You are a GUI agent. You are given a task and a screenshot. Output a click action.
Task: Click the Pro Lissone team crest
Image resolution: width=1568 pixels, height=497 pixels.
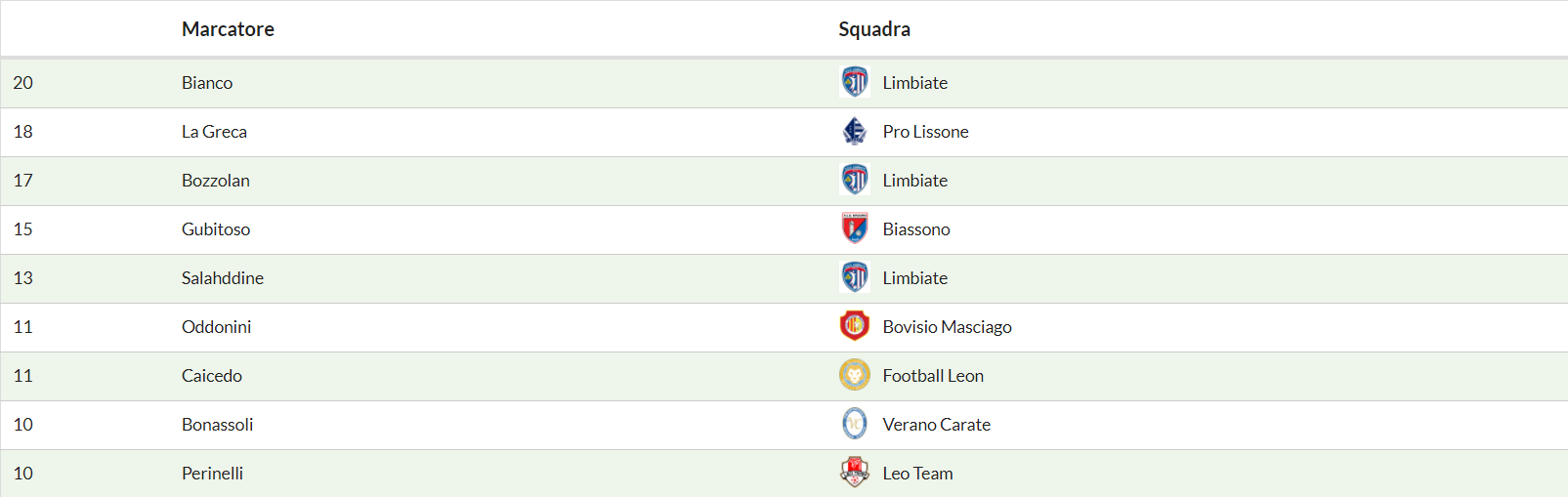pyautogui.click(x=855, y=131)
